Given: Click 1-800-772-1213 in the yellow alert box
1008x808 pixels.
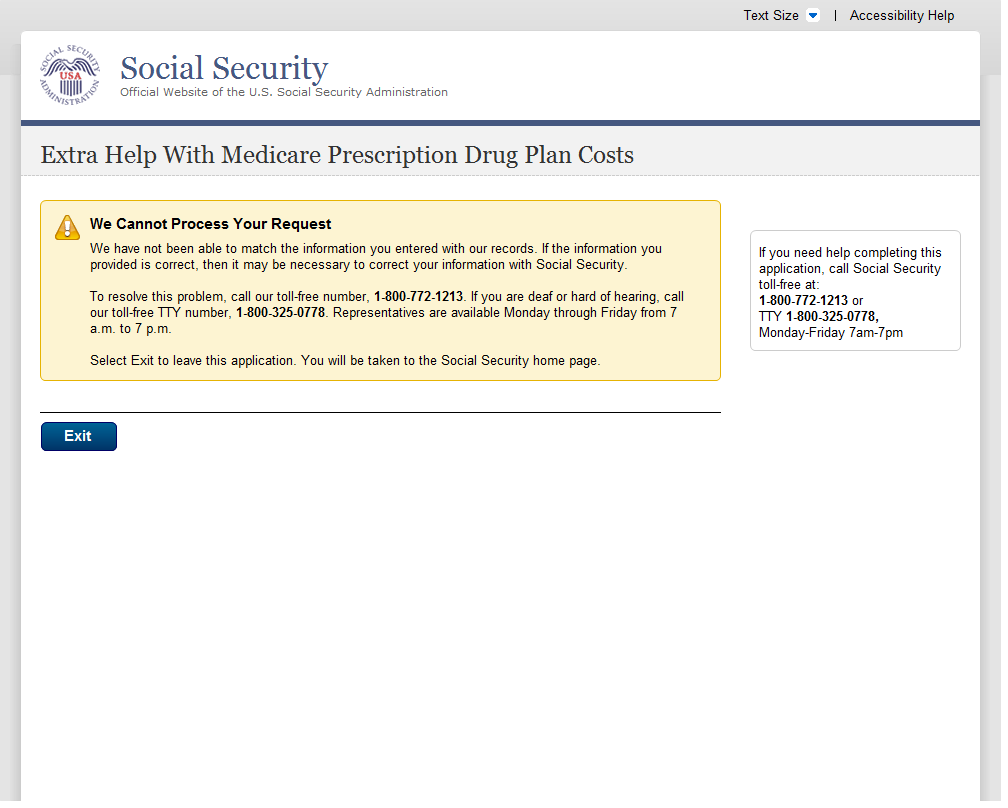Looking at the screenshot, I should click(418, 297).
